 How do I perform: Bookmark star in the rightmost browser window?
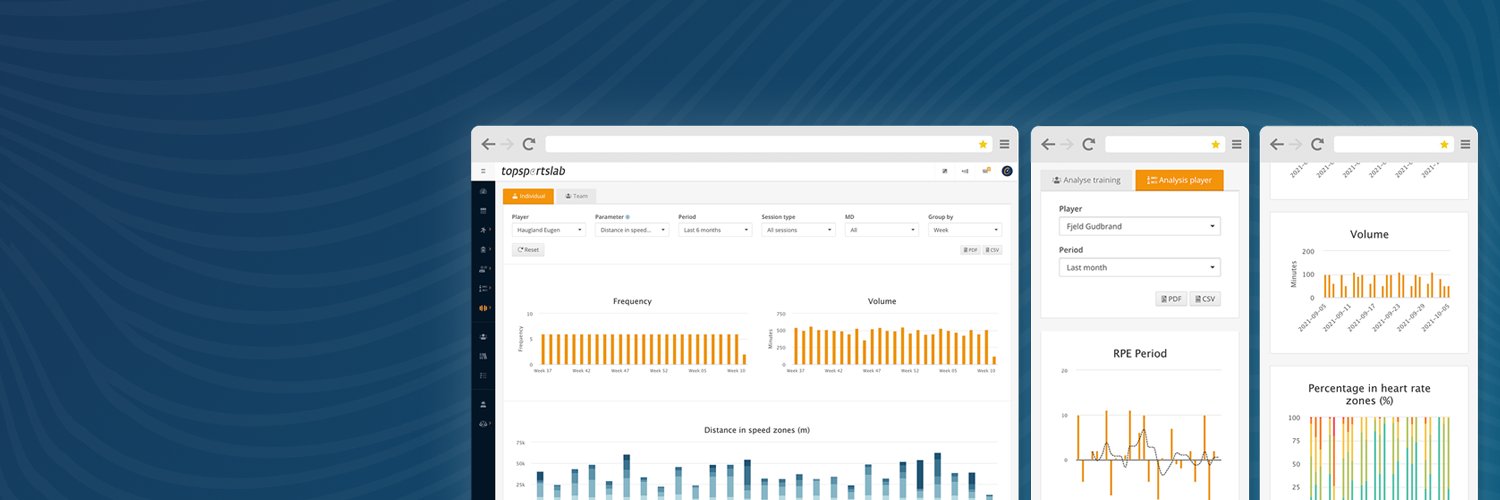(1444, 144)
